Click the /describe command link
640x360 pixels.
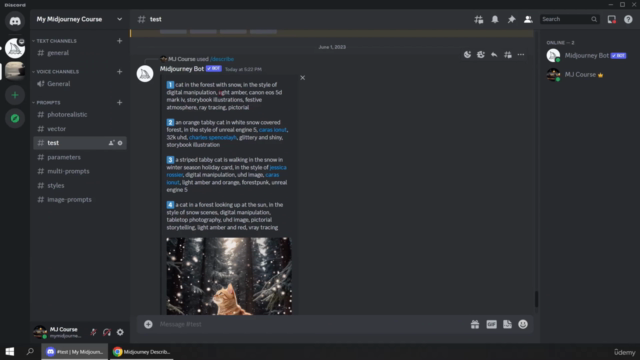tap(222, 59)
